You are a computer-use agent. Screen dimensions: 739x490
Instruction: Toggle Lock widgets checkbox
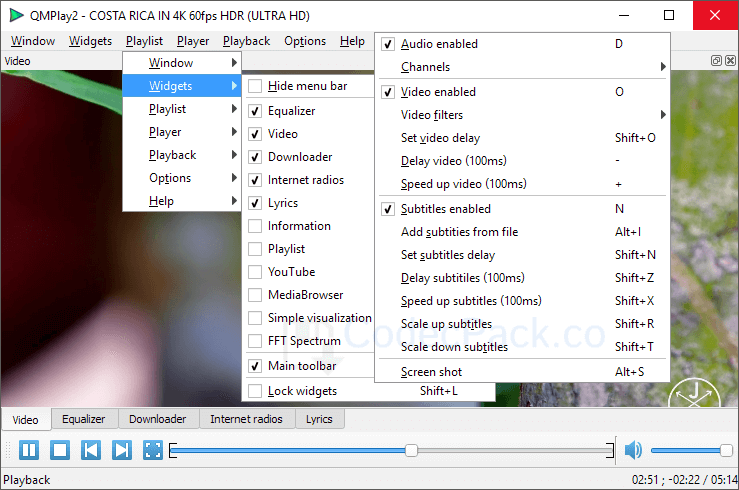[255, 391]
